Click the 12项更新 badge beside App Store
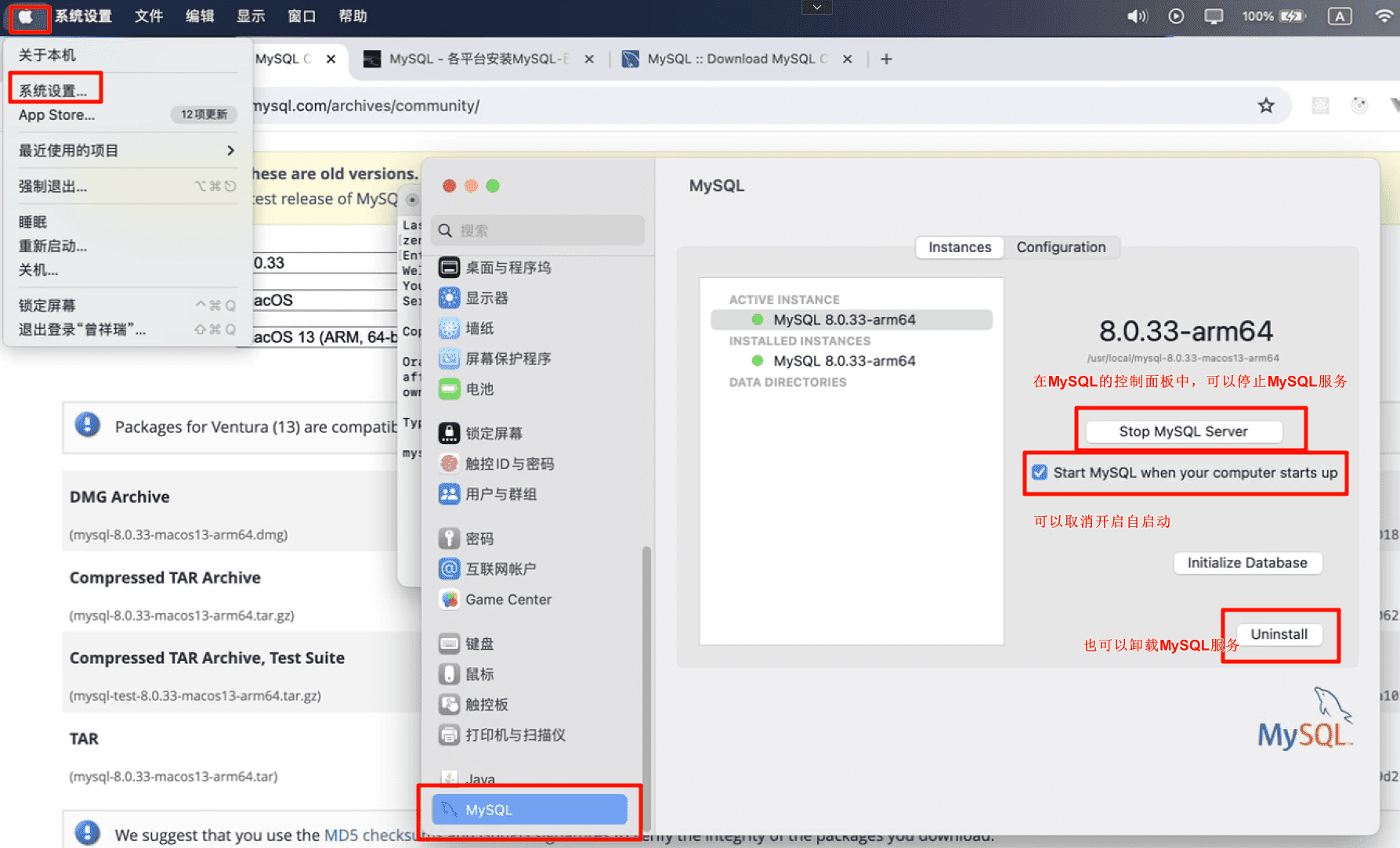Screen dimensions: 1400x848 (204, 115)
